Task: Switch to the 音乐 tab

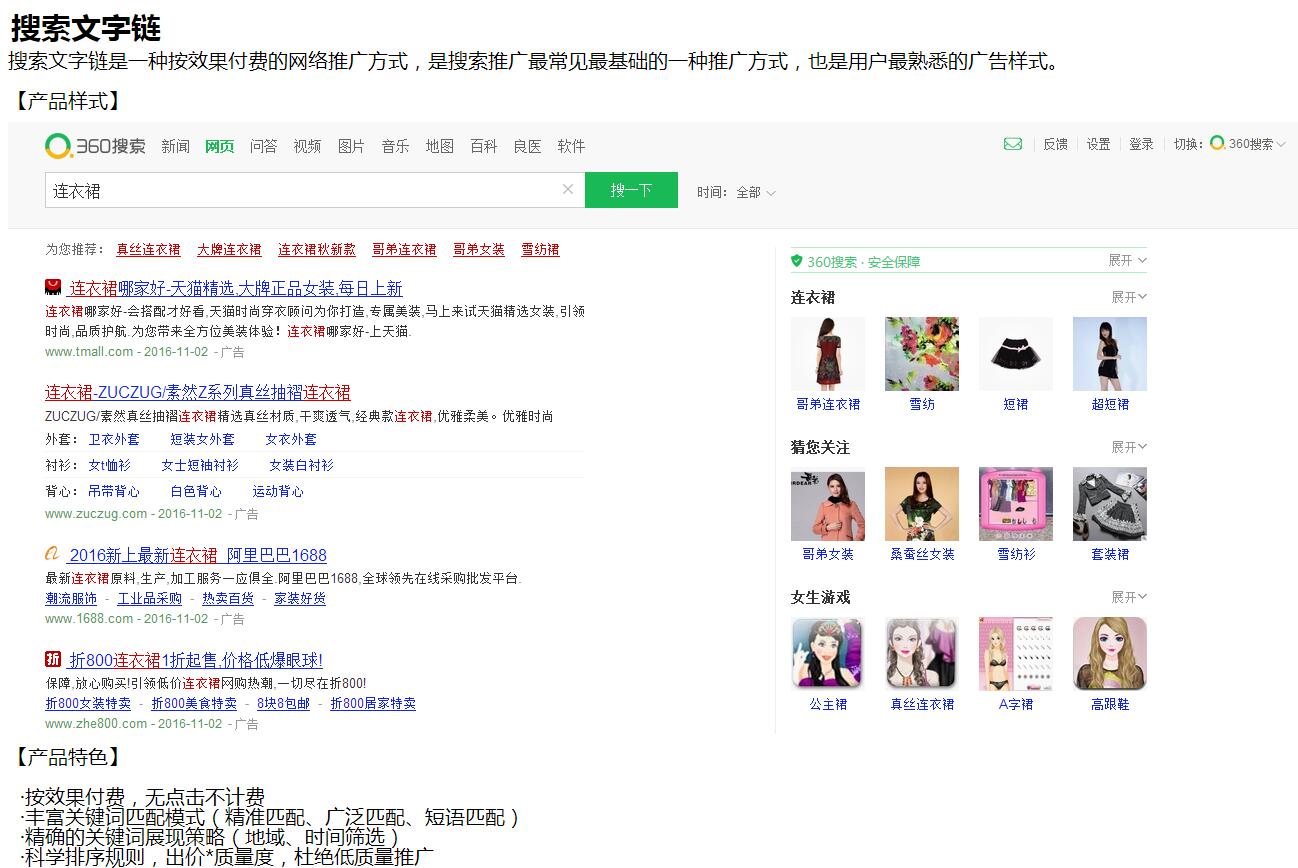Action: coord(395,146)
